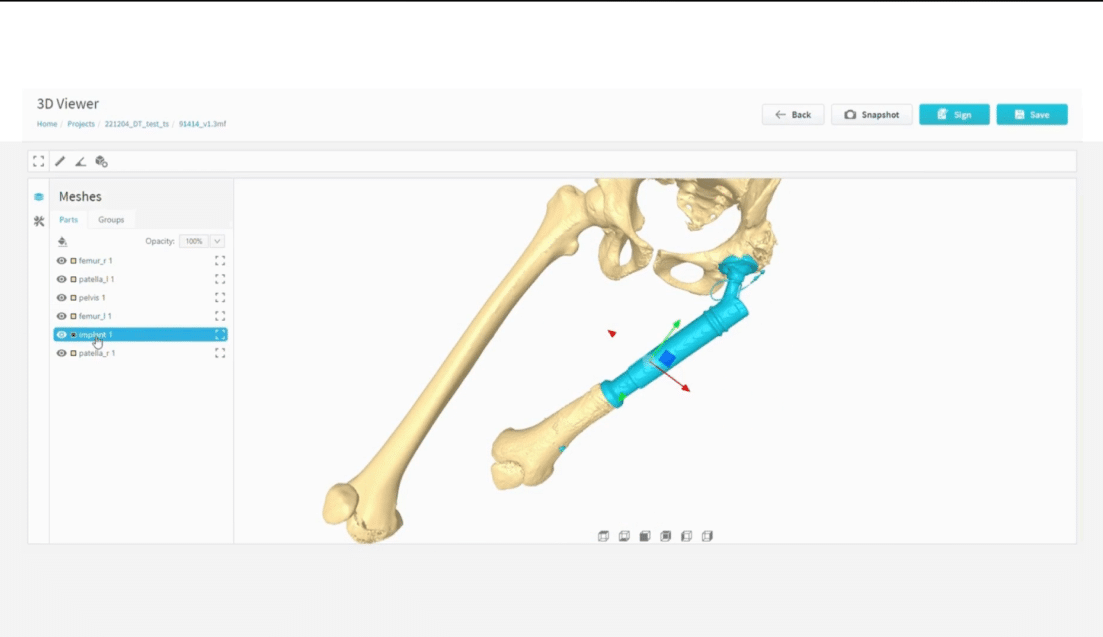The height and width of the screenshot is (637, 1103).
Task: Open the tools wrench sidebar icon
Action: coord(39,221)
